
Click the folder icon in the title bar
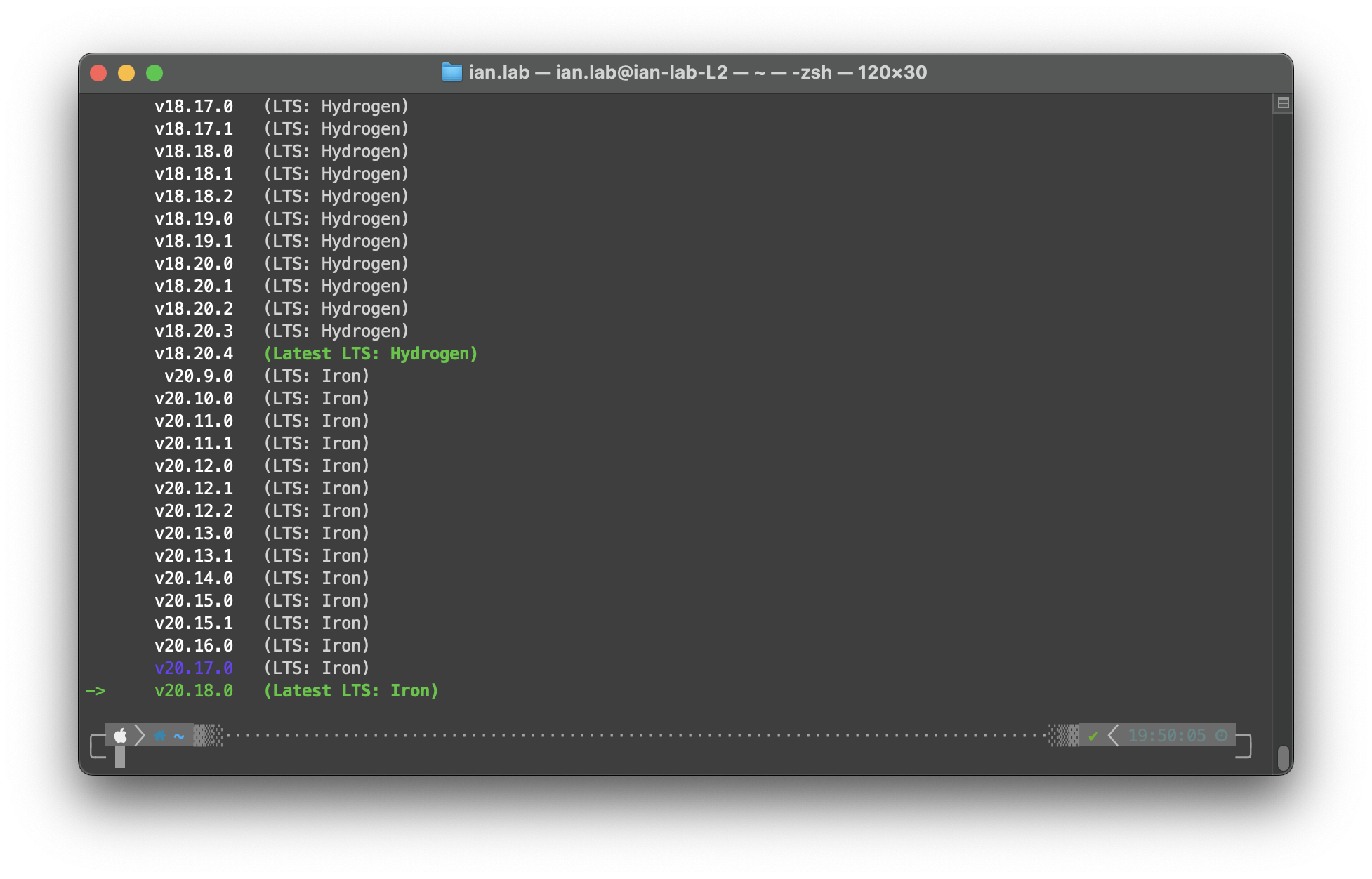tap(451, 72)
